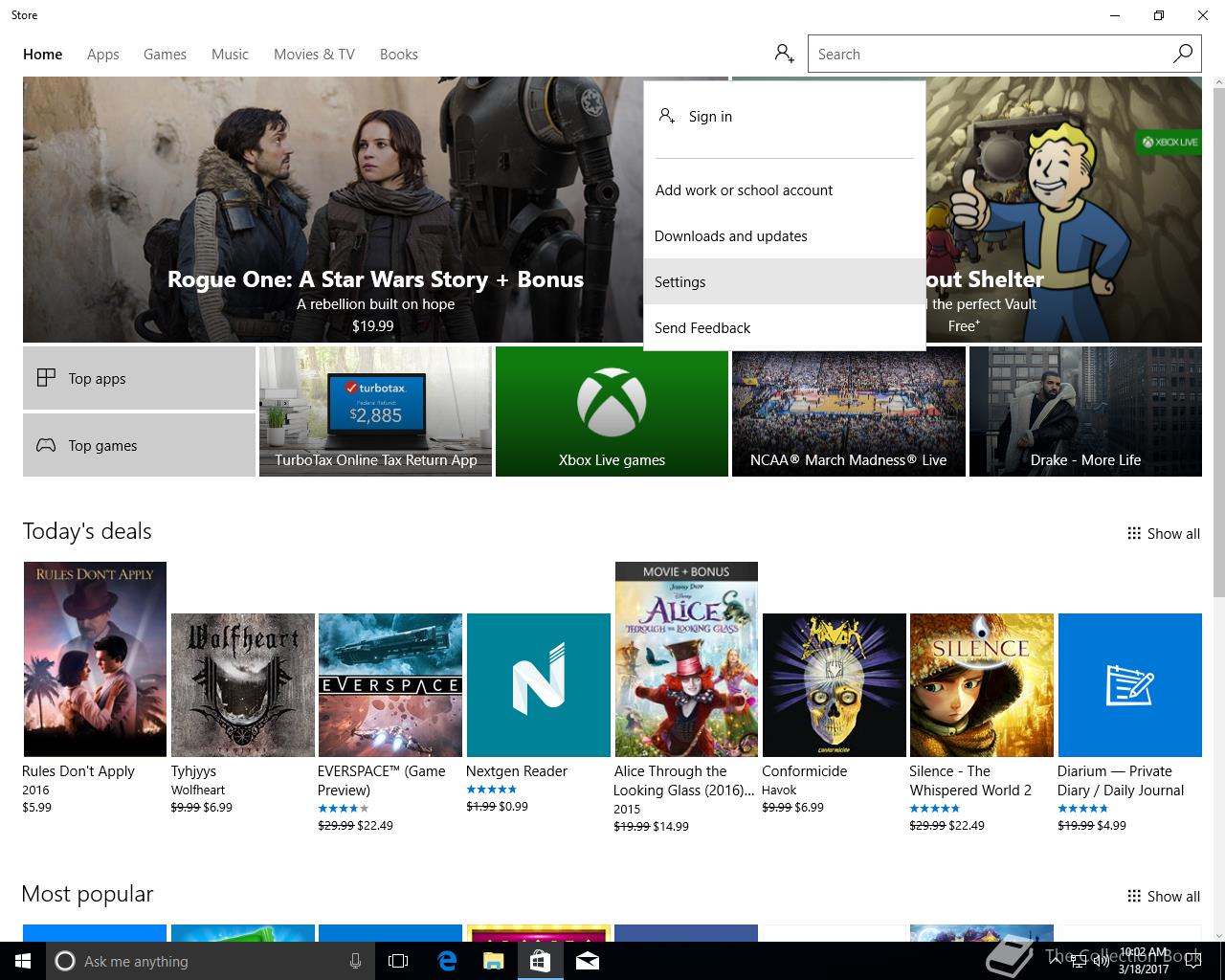This screenshot has height=980, width=1225.
Task: Open Downloads and updates
Action: (x=785, y=235)
